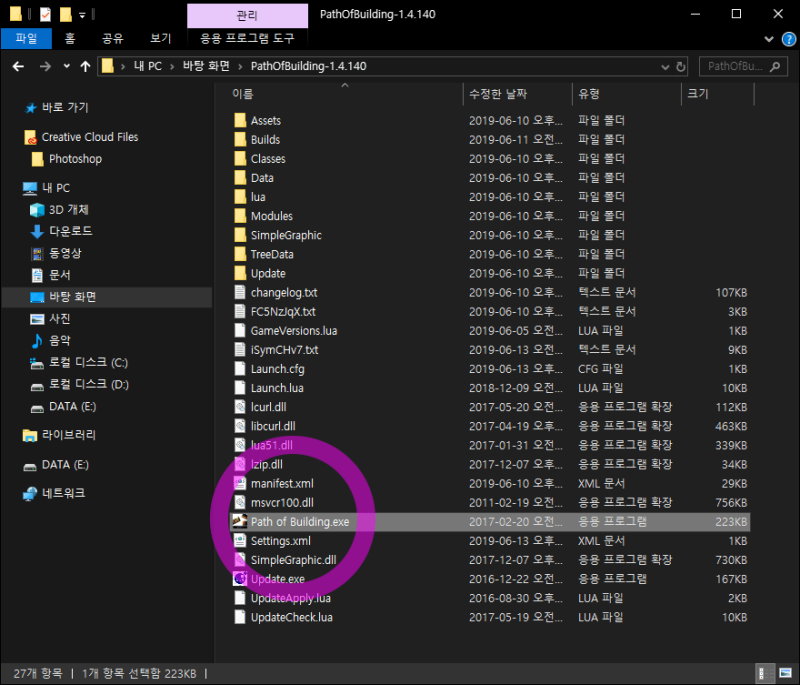Switch to large icons view in status bar

(x=786, y=673)
